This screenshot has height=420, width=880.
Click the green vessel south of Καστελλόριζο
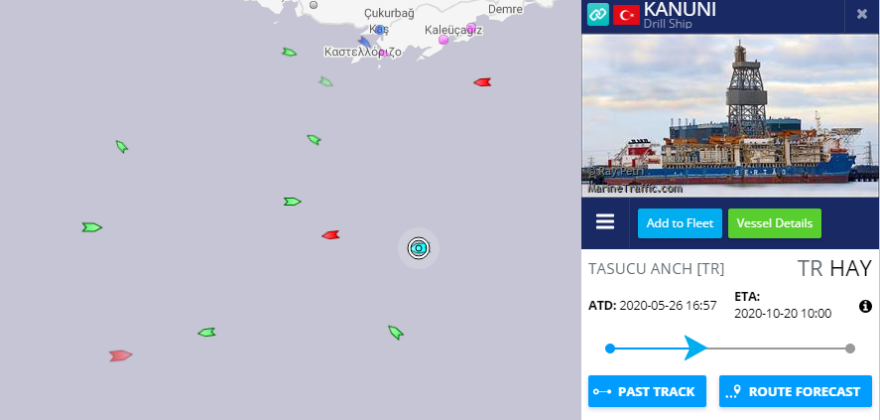click(x=326, y=82)
